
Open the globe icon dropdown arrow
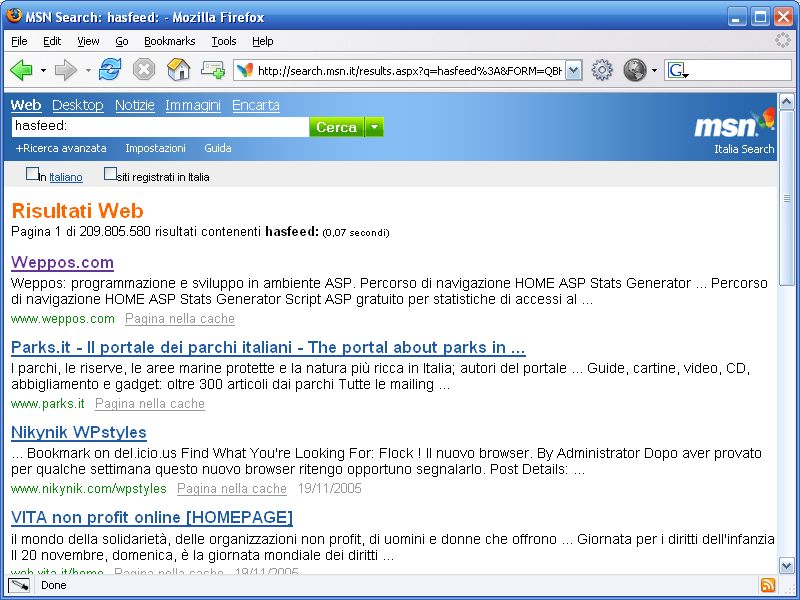tap(654, 70)
